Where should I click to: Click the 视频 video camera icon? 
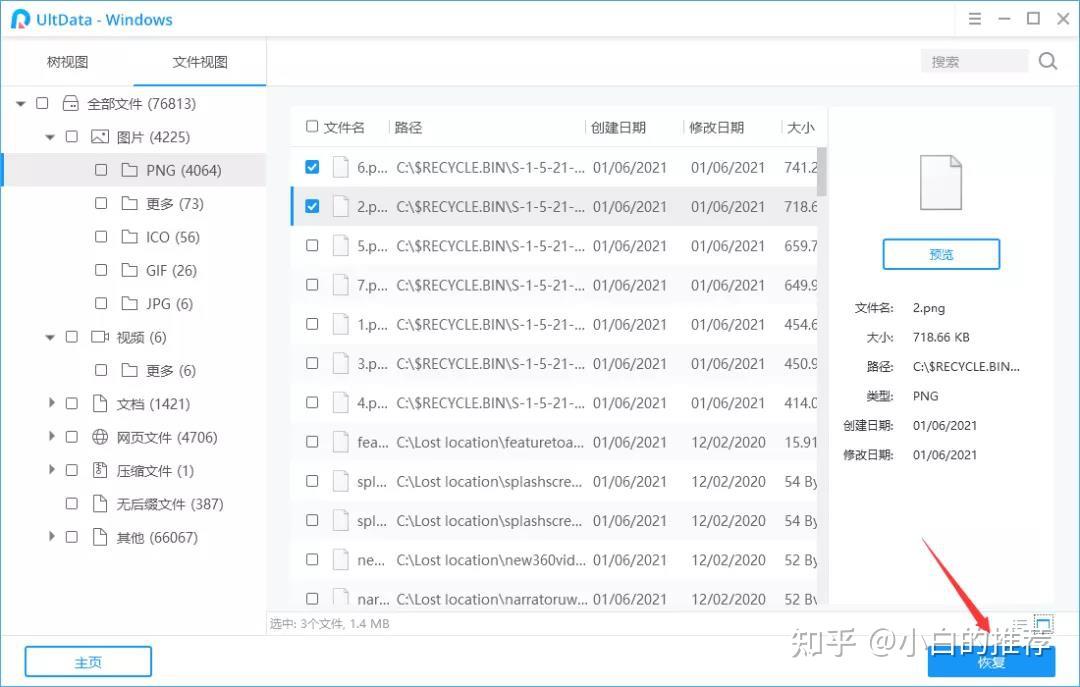tap(100, 337)
